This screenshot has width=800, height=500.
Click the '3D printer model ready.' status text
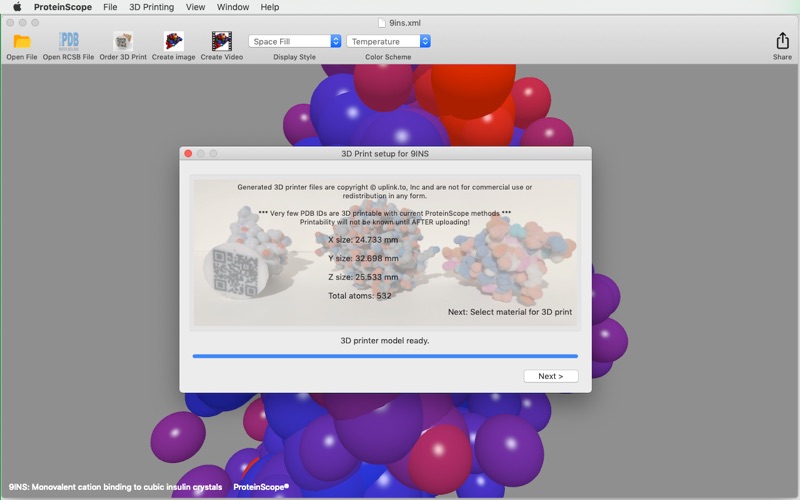[385, 341]
